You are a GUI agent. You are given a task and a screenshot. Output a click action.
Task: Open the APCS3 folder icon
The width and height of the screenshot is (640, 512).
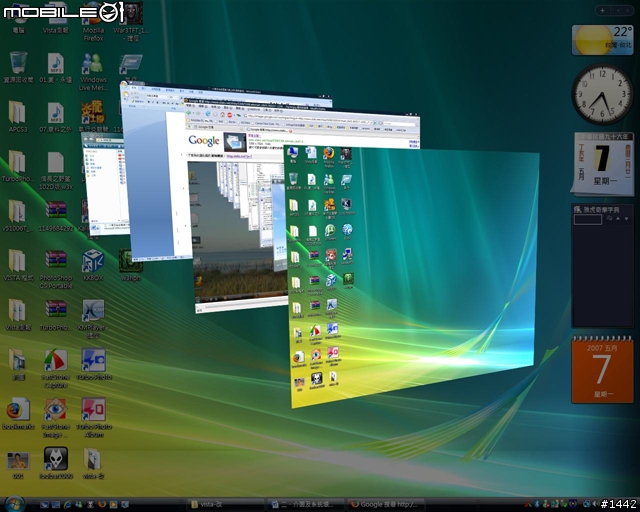pyautogui.click(x=18, y=117)
